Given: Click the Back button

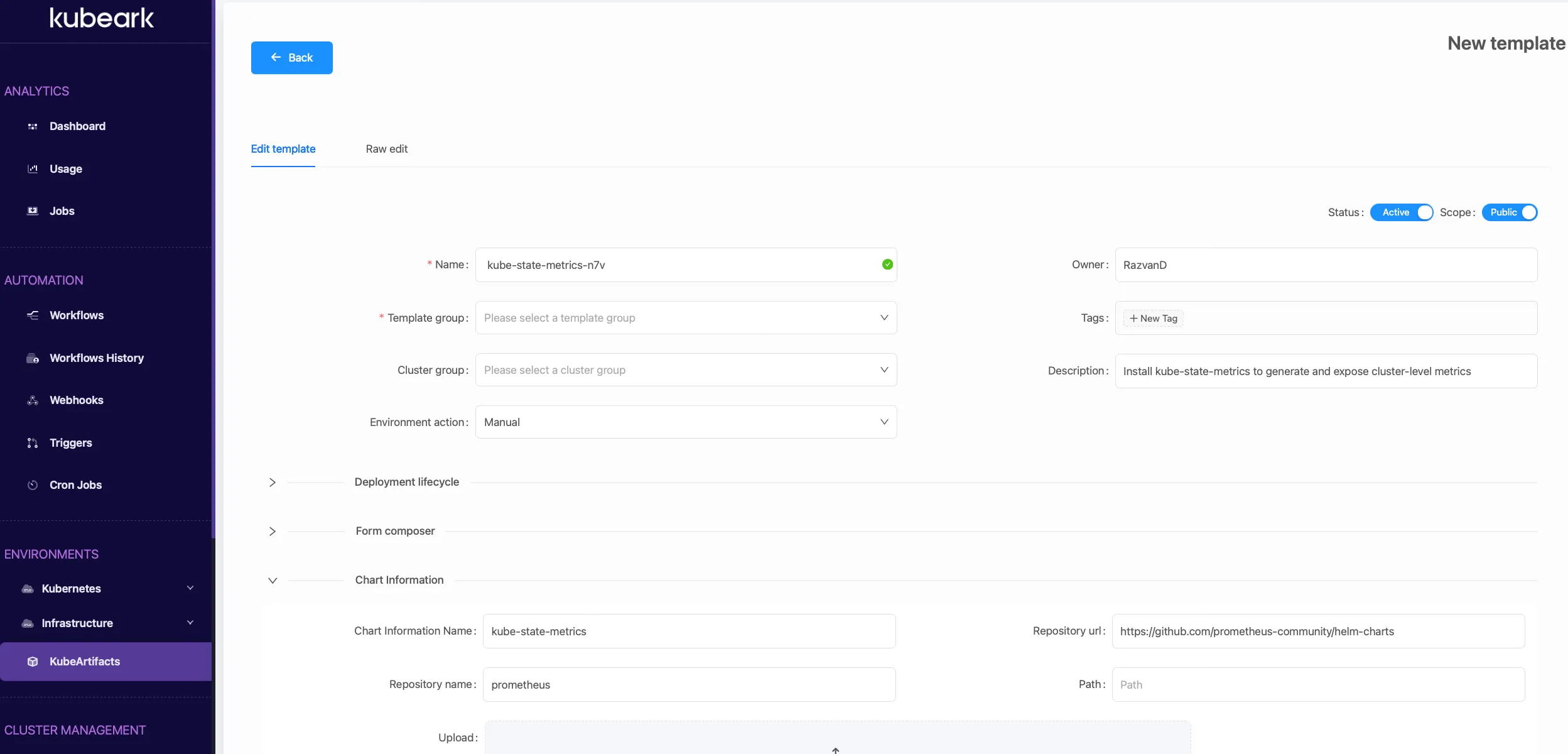Looking at the screenshot, I should [x=292, y=58].
